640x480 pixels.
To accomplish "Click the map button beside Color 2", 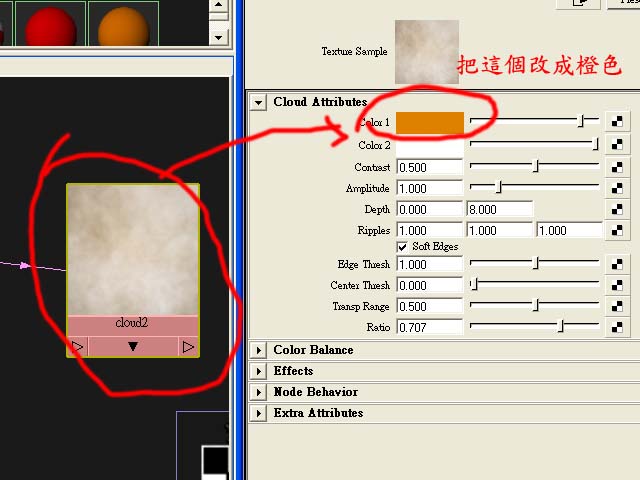I will click(x=617, y=144).
